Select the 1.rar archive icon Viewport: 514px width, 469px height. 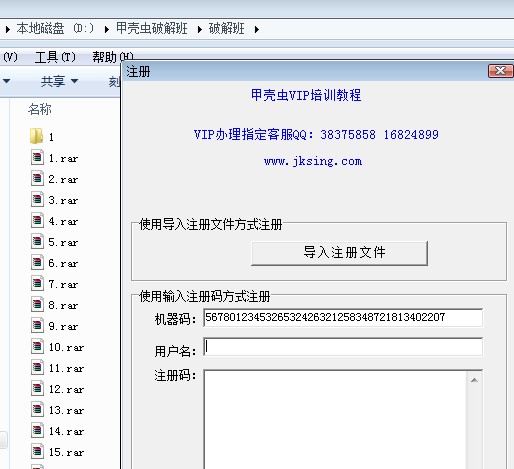[37, 158]
